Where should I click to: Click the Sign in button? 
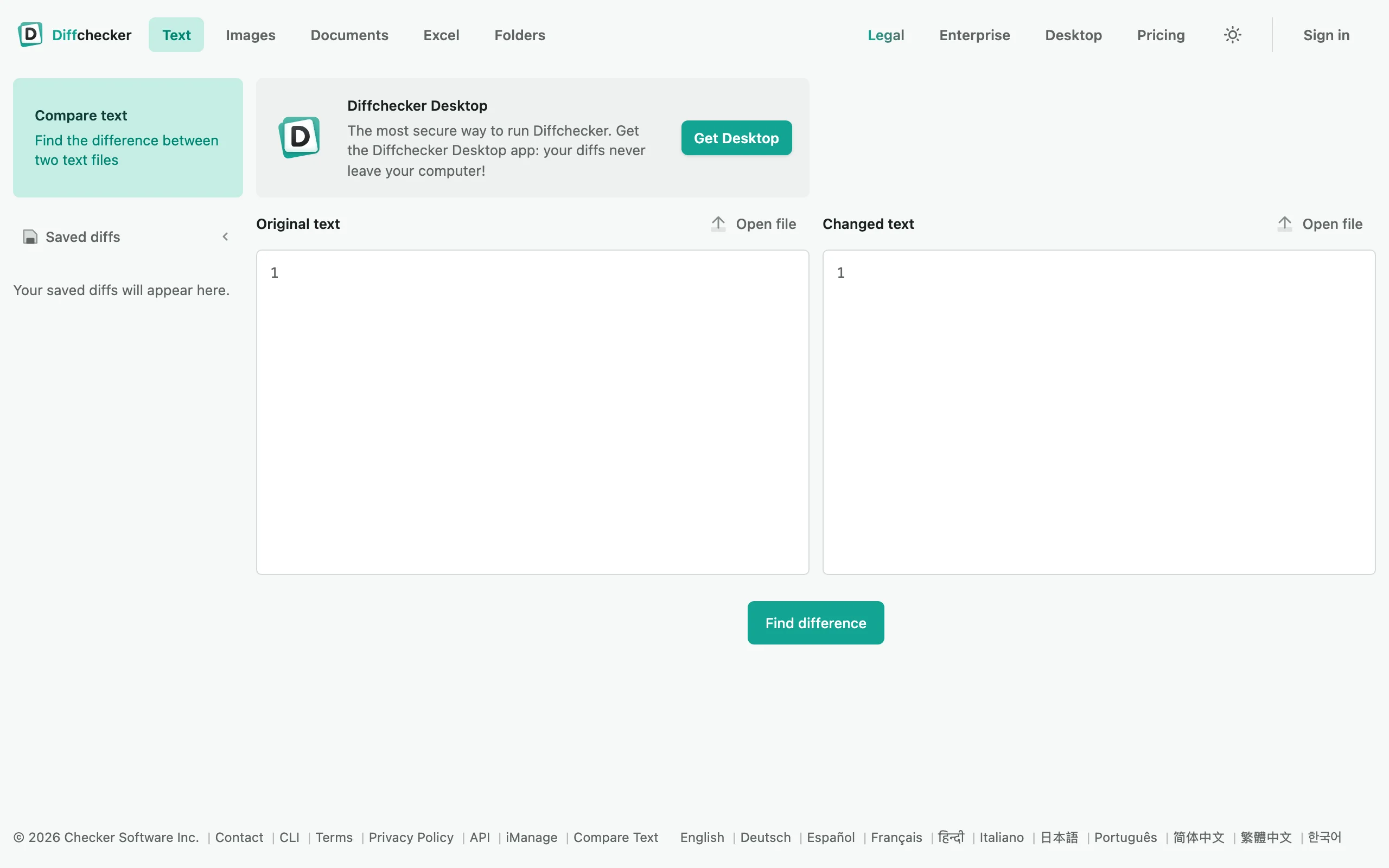1326,35
